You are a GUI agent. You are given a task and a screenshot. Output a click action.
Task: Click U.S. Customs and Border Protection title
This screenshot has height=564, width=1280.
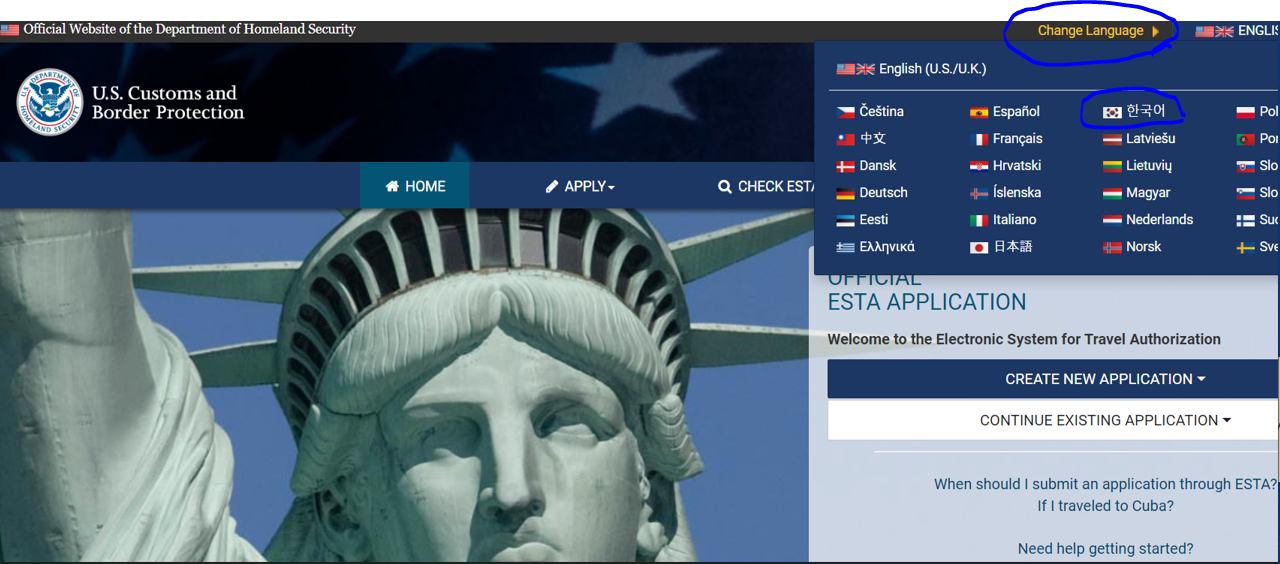[168, 103]
